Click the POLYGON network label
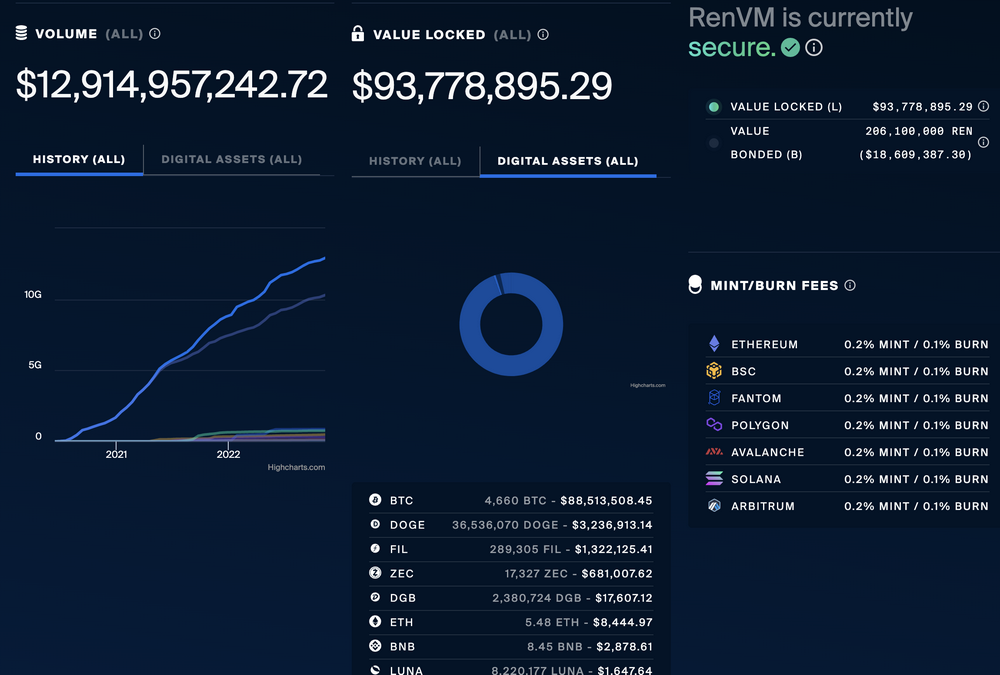Viewport: 1000px width, 675px height. [x=760, y=425]
